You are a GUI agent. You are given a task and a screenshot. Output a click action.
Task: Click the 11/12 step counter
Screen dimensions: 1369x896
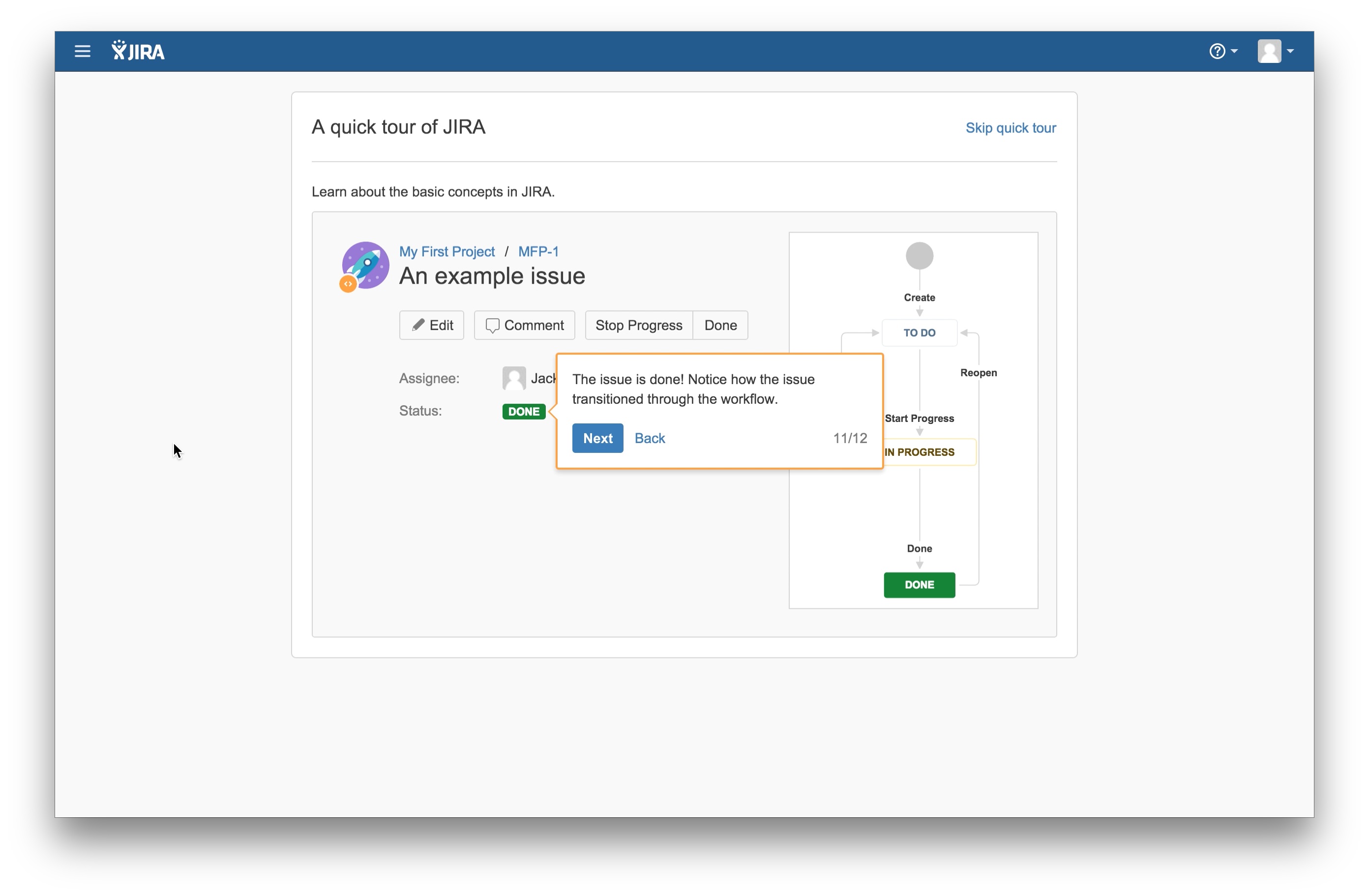click(x=850, y=438)
